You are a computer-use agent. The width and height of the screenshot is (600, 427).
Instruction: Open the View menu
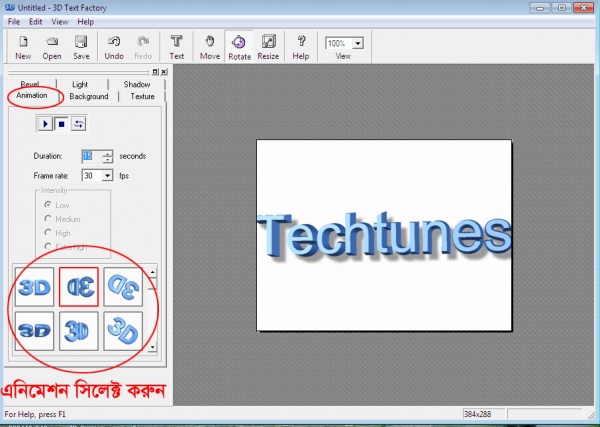coord(60,22)
